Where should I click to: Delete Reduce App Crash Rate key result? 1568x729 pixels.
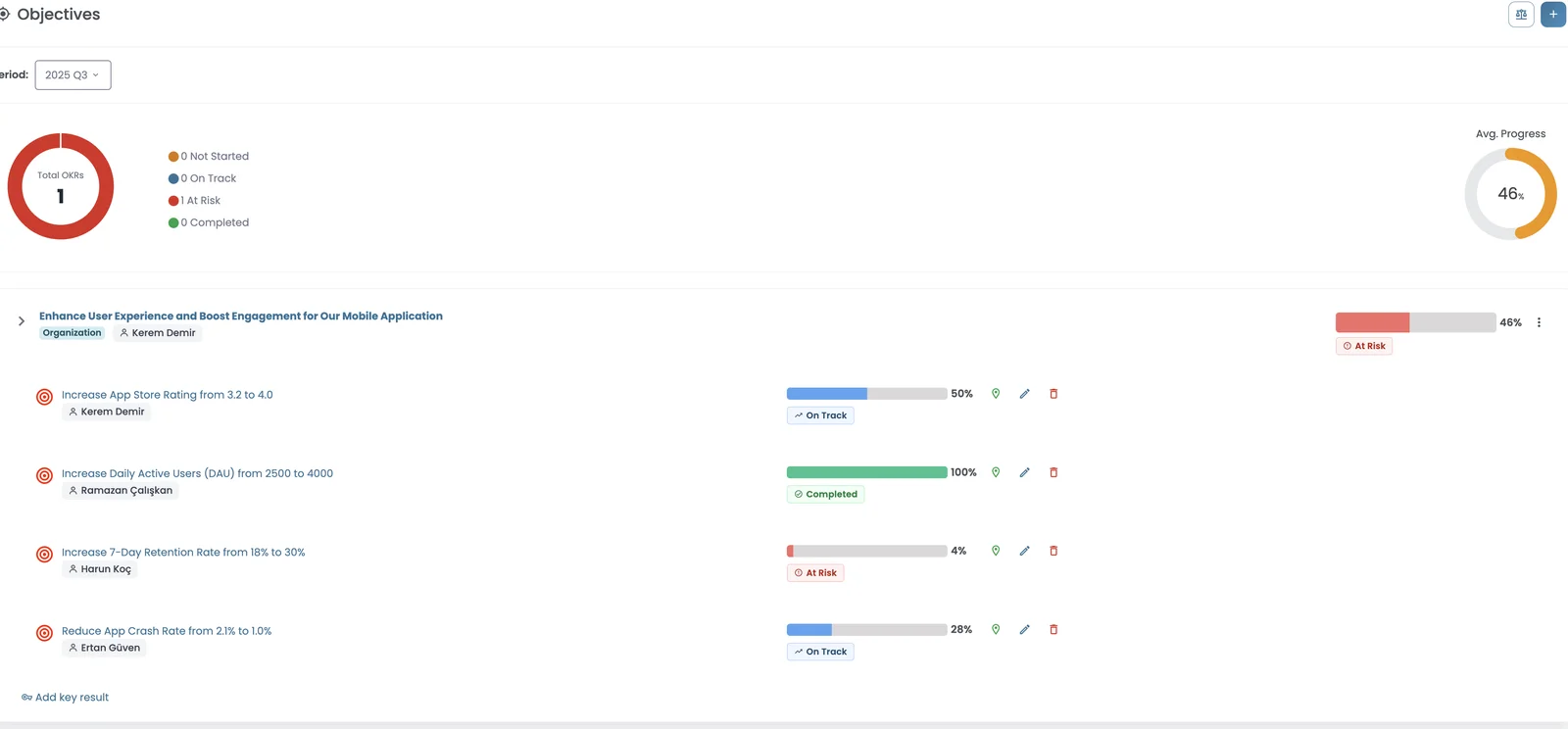click(x=1053, y=630)
